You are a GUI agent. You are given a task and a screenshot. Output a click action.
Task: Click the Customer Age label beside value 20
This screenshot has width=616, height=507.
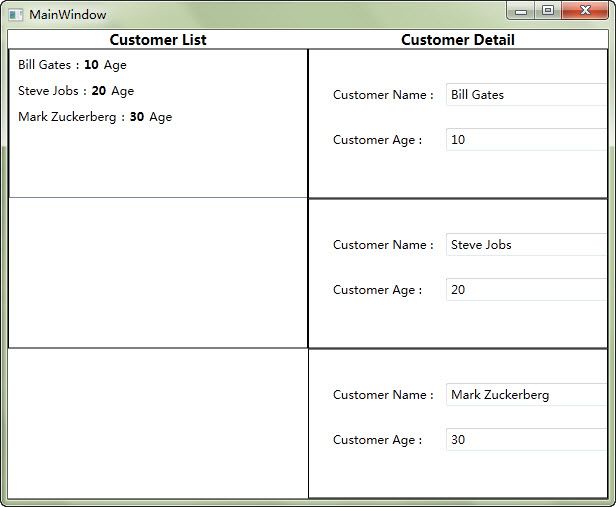point(378,290)
